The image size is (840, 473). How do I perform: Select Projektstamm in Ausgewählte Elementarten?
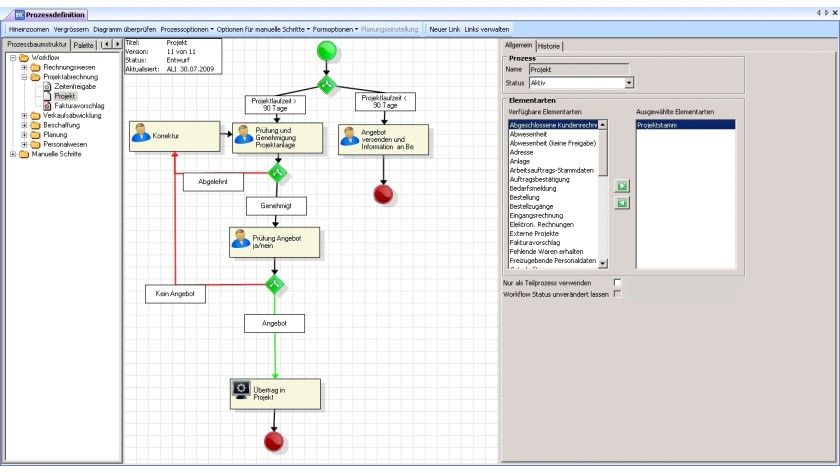(686, 125)
